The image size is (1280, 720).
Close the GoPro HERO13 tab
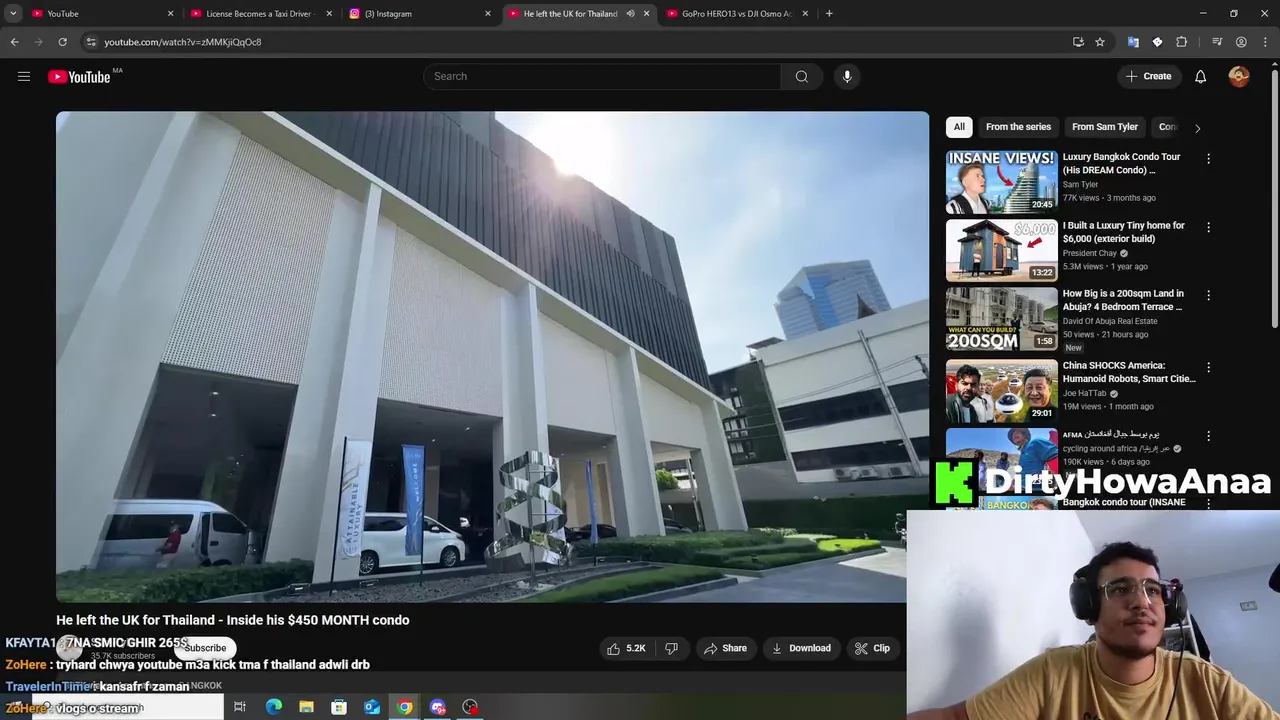point(805,13)
